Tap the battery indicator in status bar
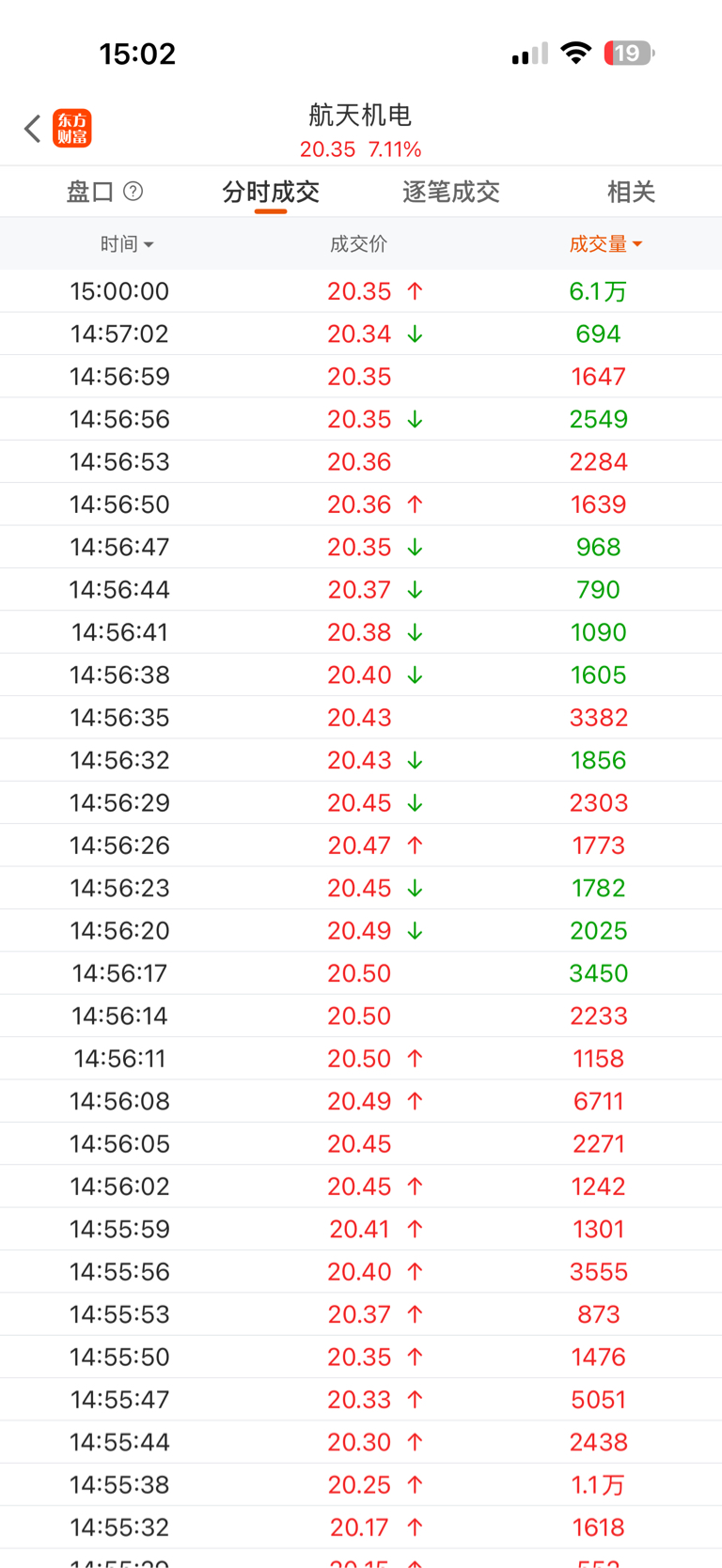 (x=628, y=54)
